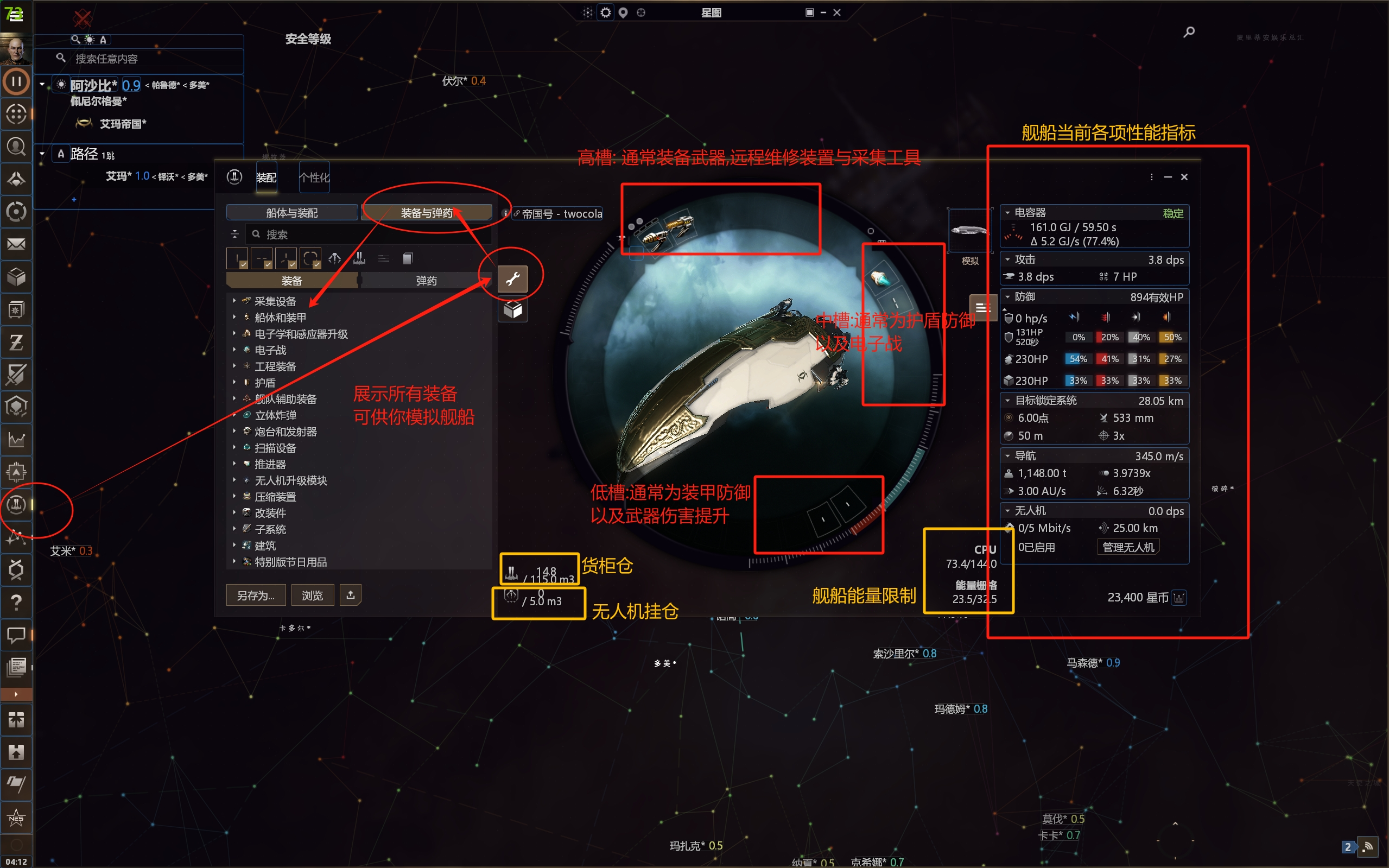Open the Fitting window from the Neocom sidebar

tap(16, 505)
